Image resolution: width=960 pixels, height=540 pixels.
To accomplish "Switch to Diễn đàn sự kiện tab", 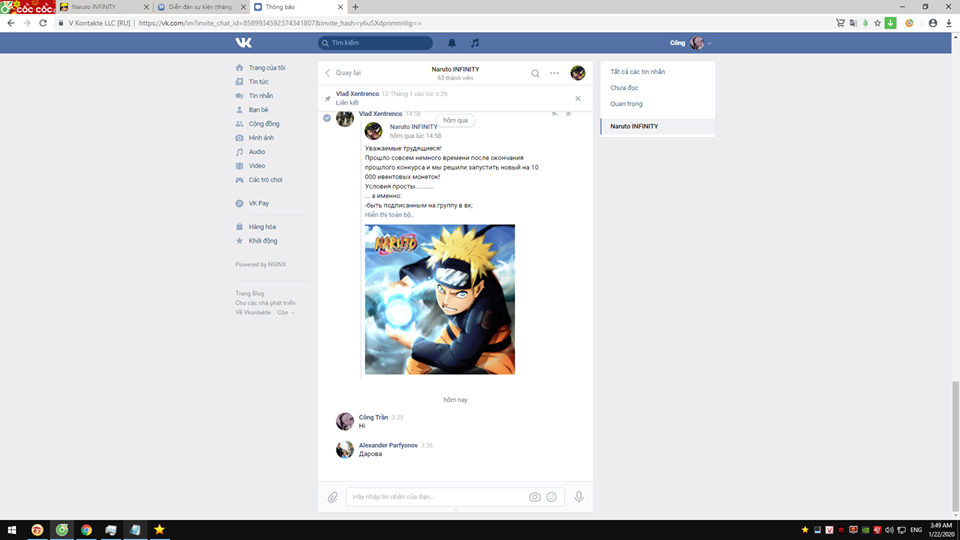I will click(x=201, y=7).
